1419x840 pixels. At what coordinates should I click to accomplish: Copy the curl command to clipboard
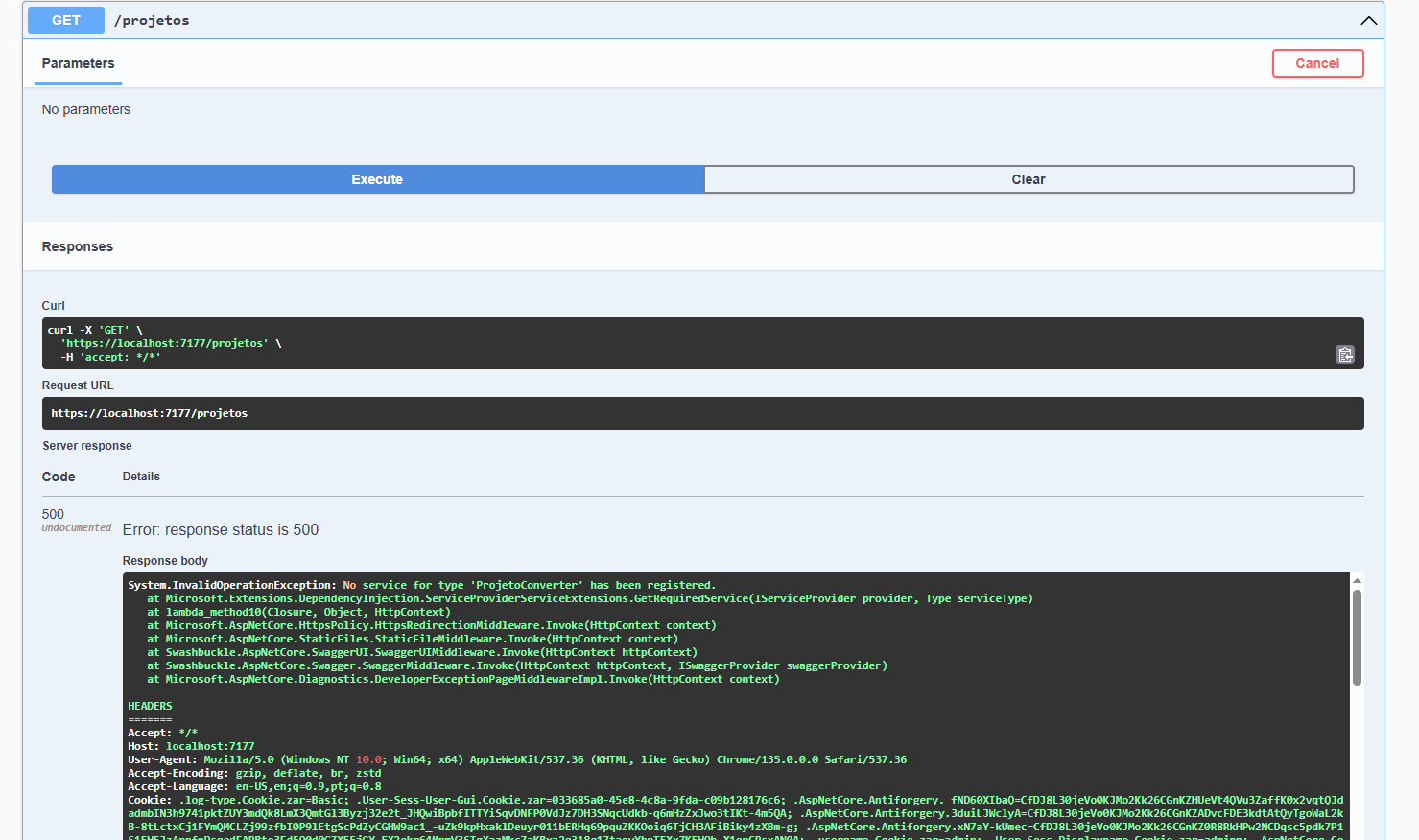pos(1345,355)
